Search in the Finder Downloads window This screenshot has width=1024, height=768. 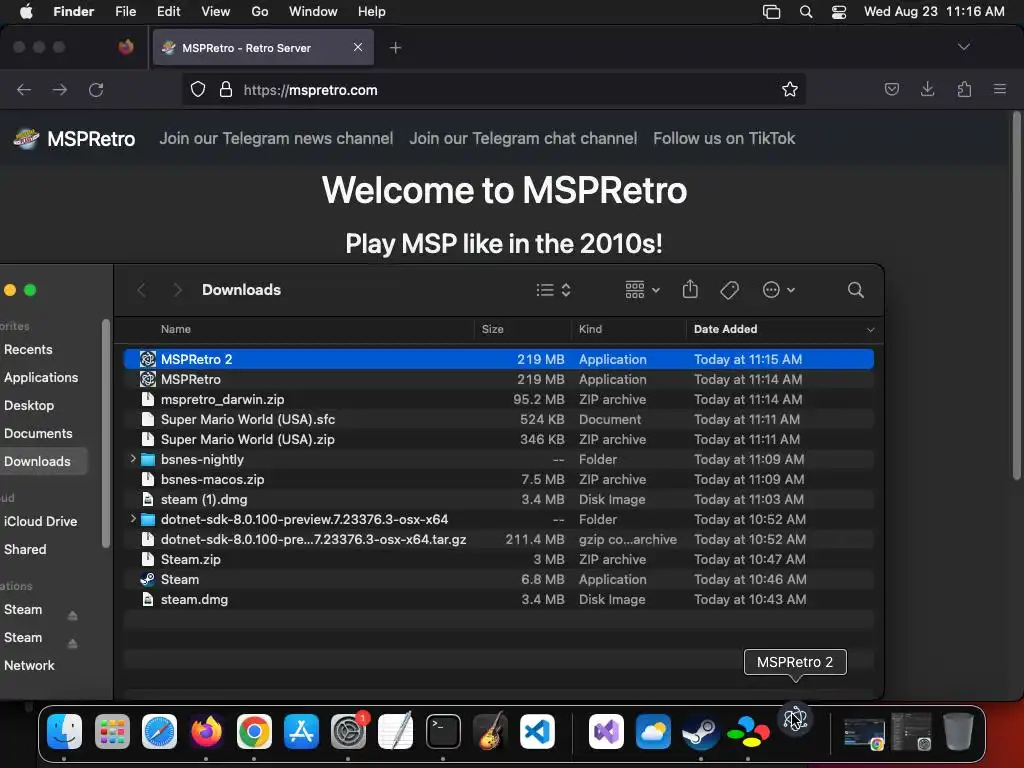pyautogui.click(x=856, y=290)
